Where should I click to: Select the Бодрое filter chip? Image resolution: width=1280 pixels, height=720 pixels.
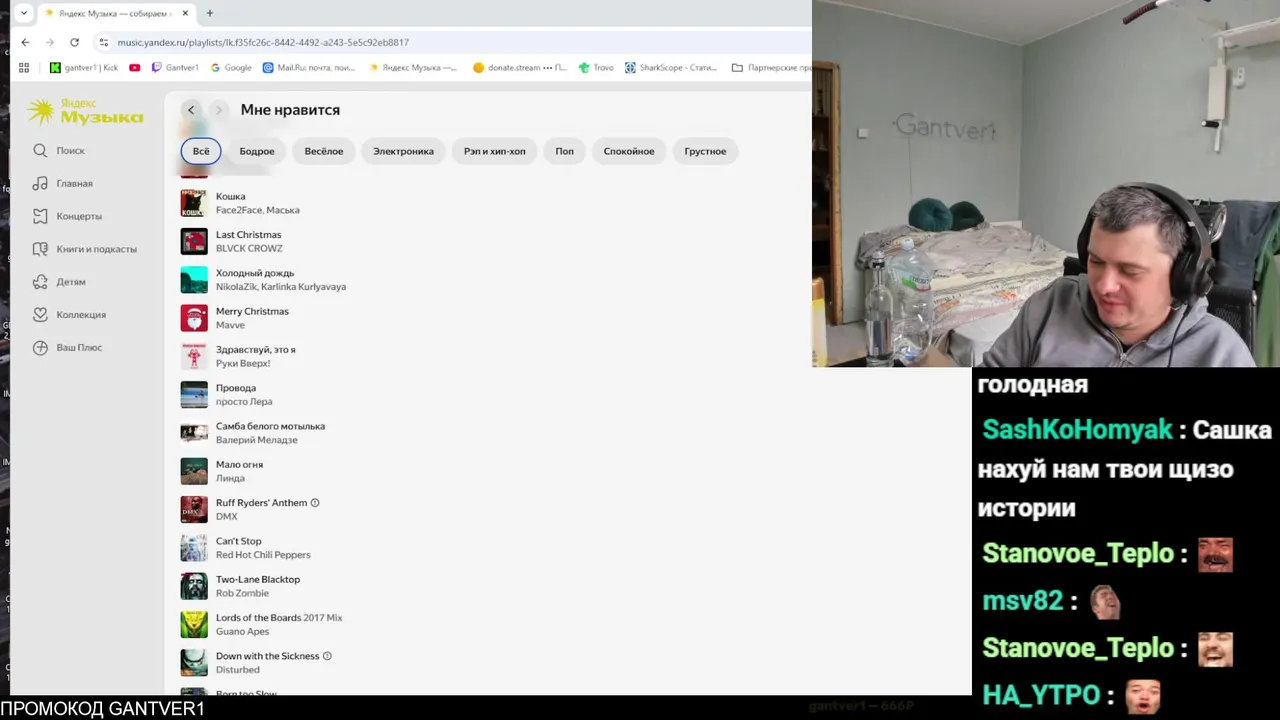coord(257,151)
